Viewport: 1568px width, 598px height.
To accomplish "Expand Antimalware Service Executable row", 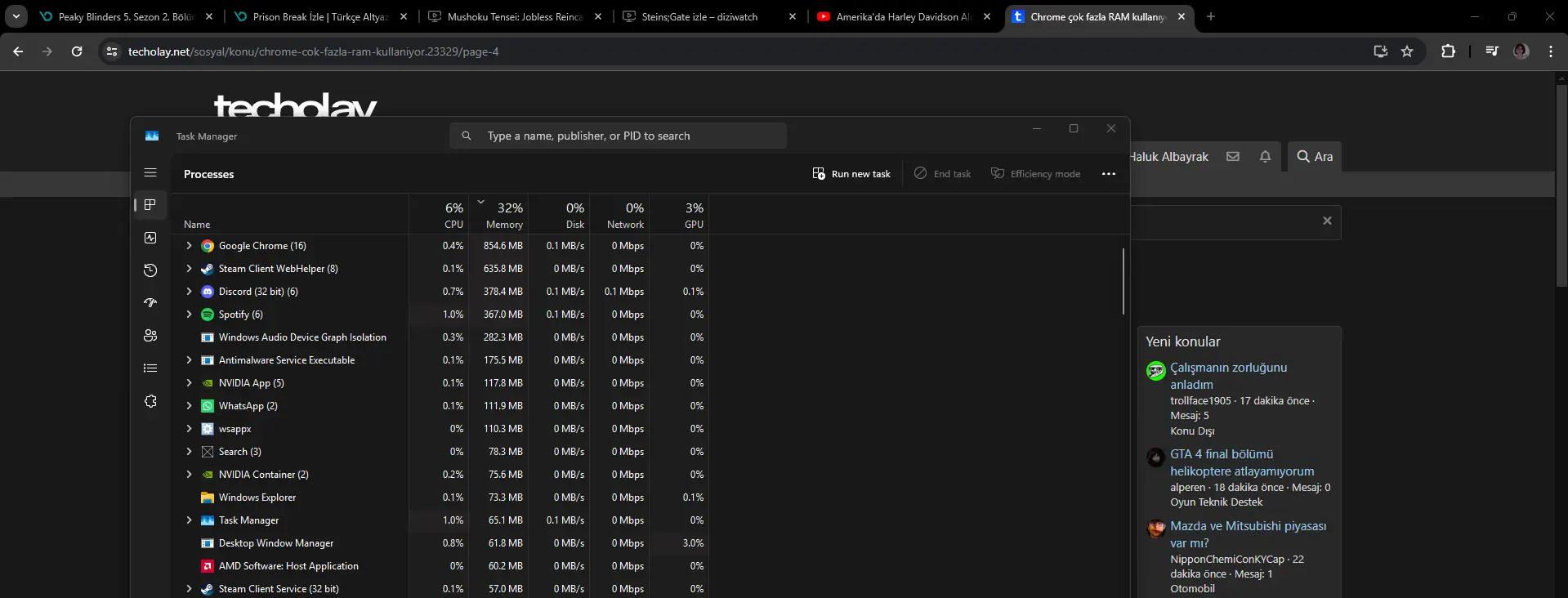I will pos(189,360).
